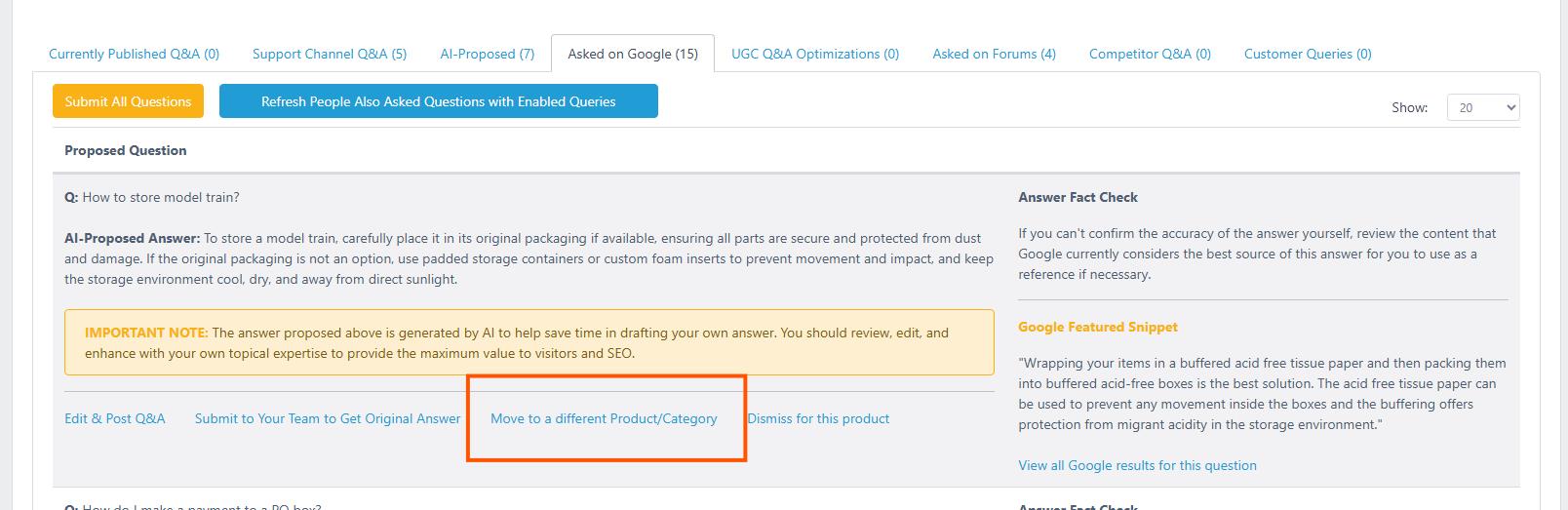Dismiss the question for this product
The height and width of the screenshot is (510, 1568).
(818, 418)
